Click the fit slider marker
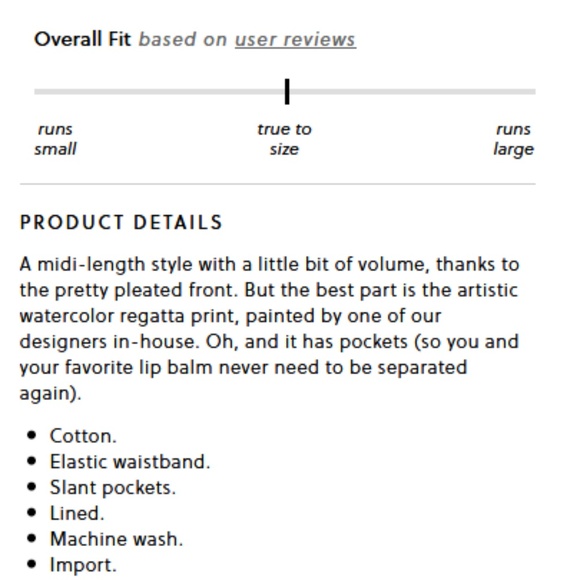 (x=287, y=91)
